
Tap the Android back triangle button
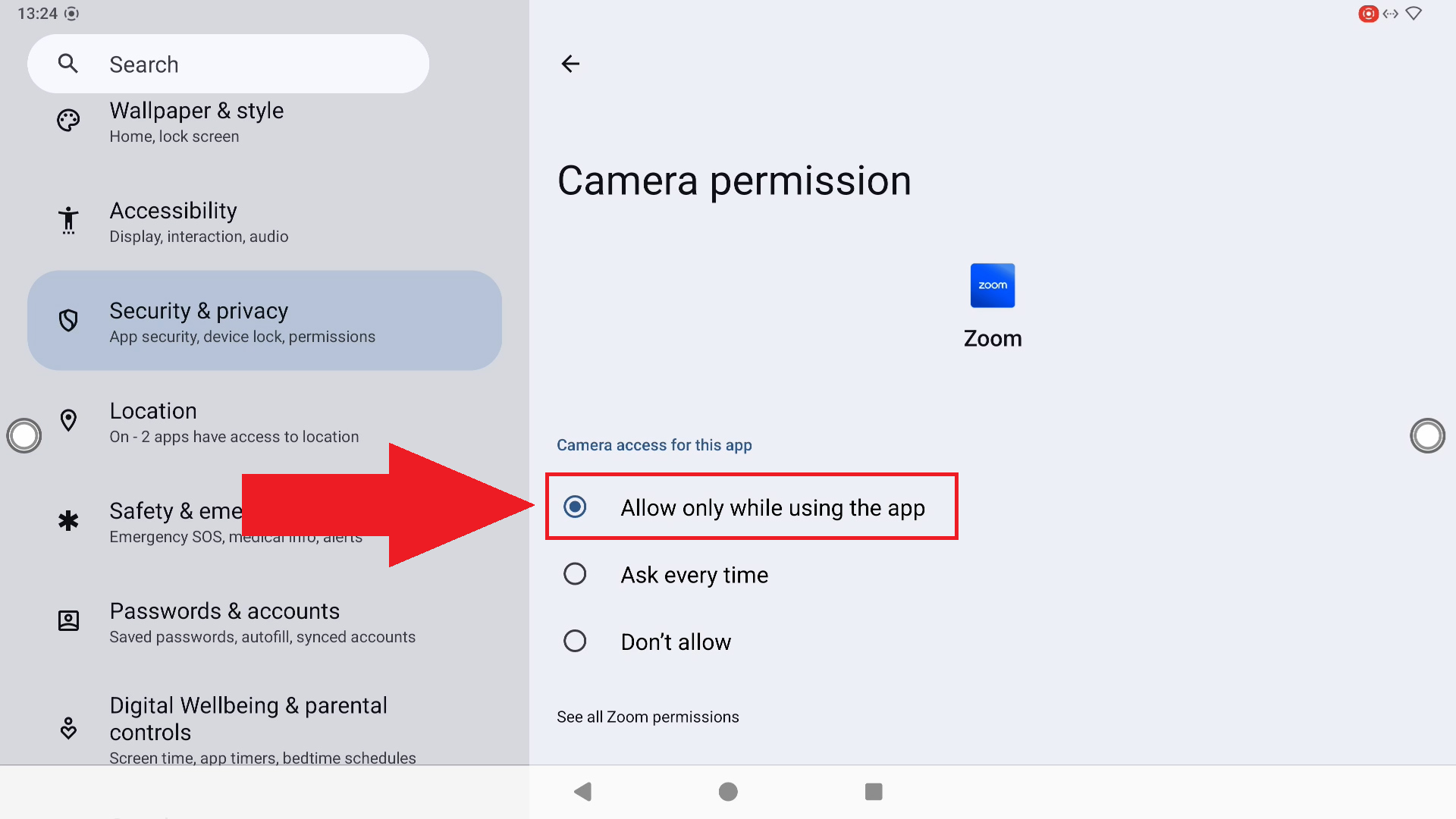(x=582, y=792)
